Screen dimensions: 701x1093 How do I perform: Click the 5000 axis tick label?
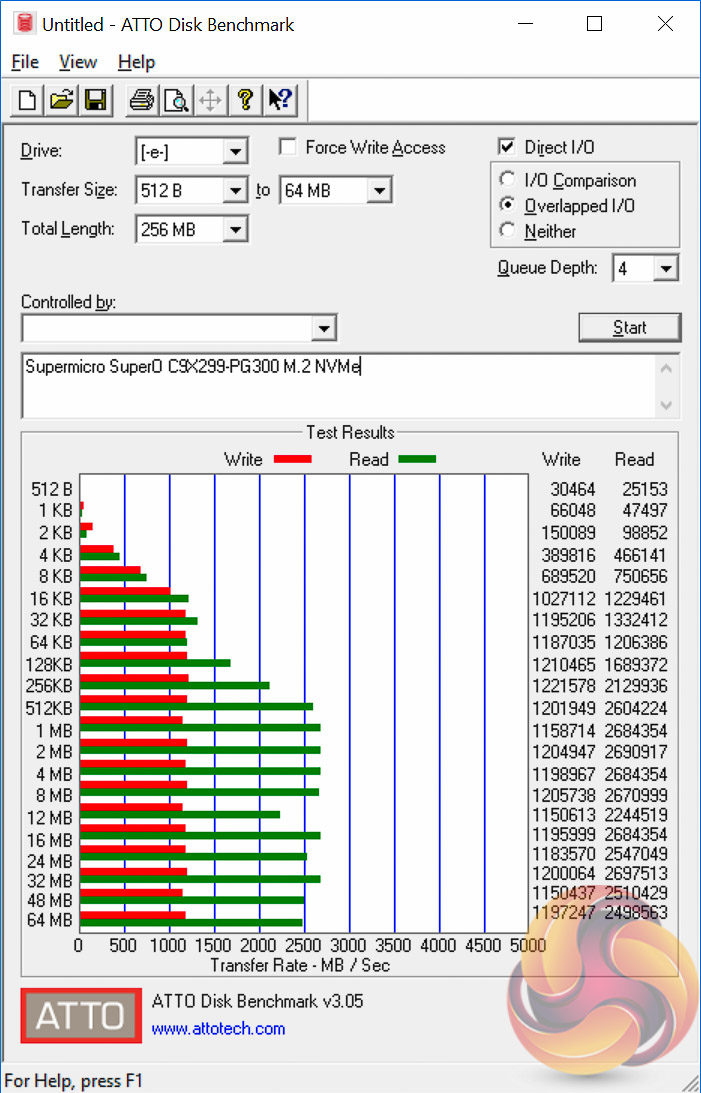pyautogui.click(x=527, y=946)
